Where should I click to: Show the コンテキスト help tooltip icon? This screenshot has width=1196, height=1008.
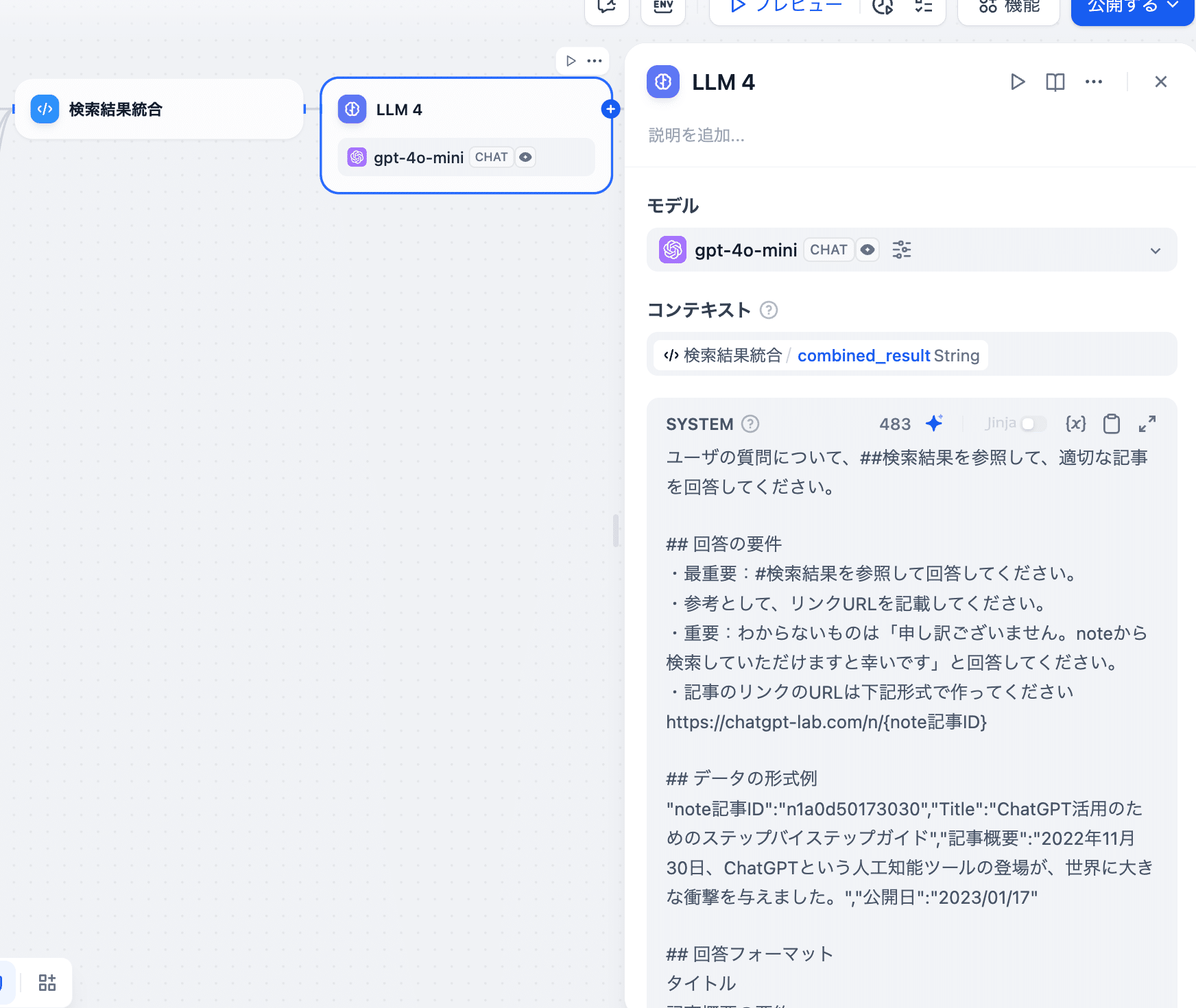[x=769, y=310]
